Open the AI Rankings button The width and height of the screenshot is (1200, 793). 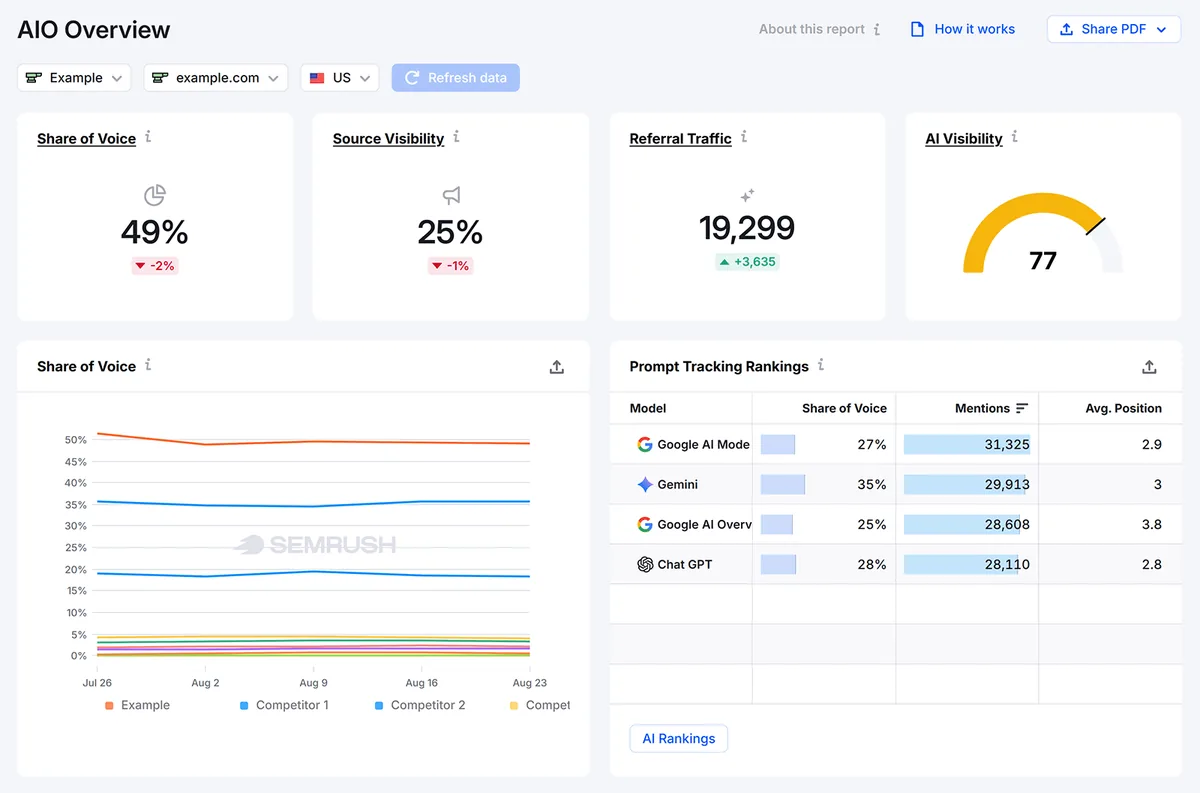coord(679,739)
